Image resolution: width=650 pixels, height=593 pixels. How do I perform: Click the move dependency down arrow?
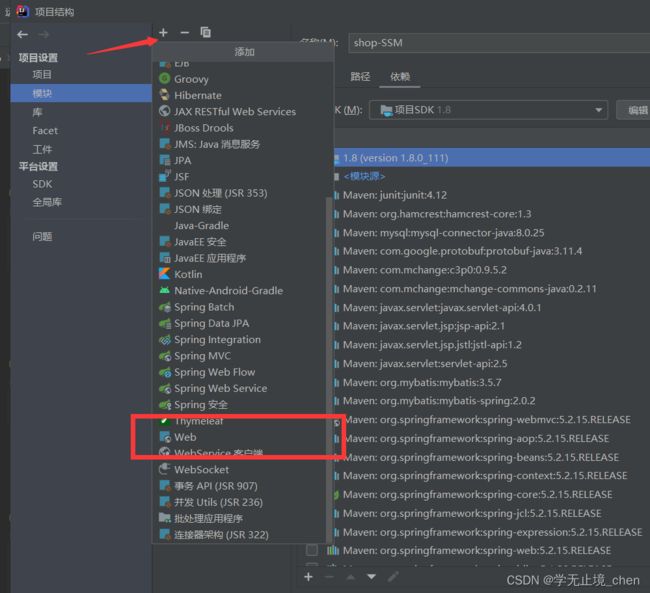point(371,577)
